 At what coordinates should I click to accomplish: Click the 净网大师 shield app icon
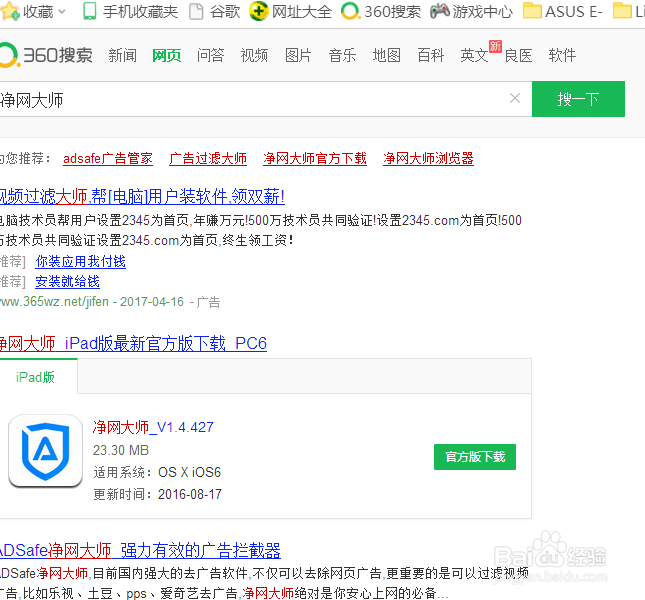(45, 451)
